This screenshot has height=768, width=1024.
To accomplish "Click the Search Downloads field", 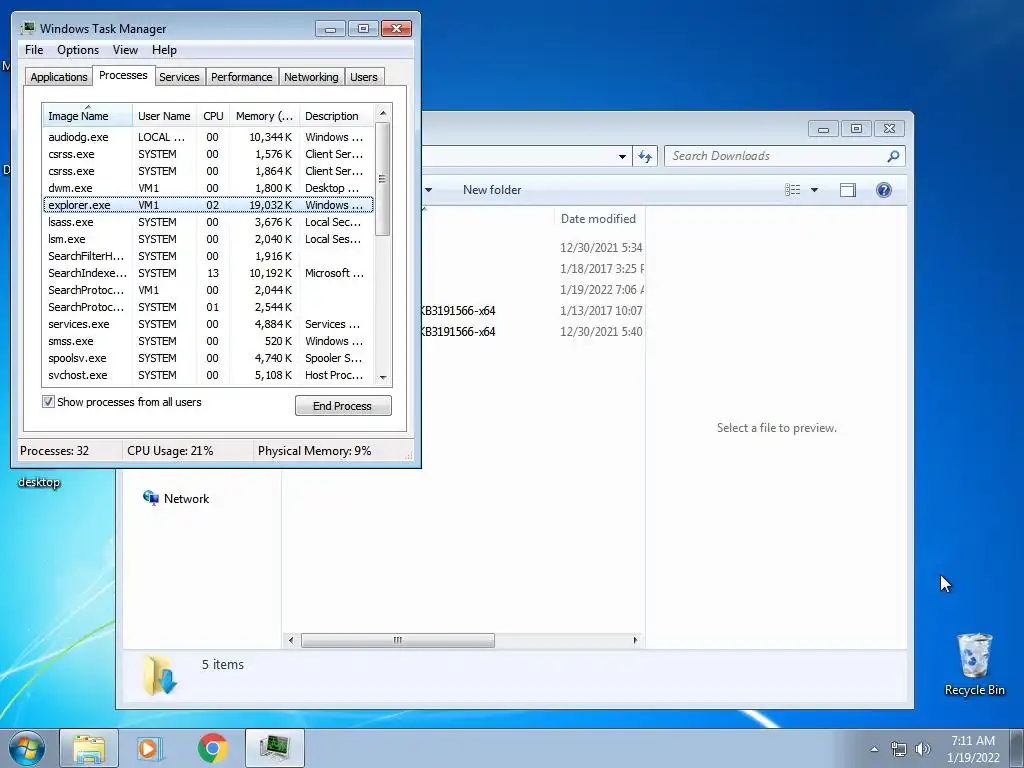I will tap(784, 156).
